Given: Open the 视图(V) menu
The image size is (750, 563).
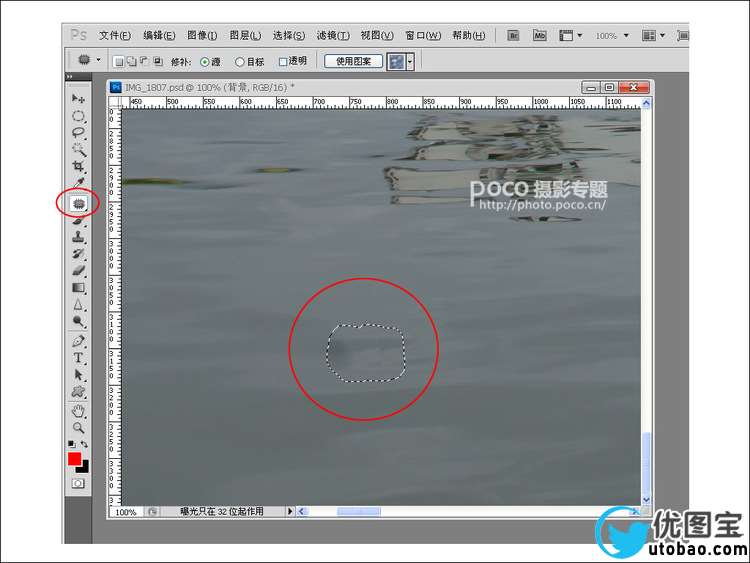Looking at the screenshot, I should click(x=377, y=35).
